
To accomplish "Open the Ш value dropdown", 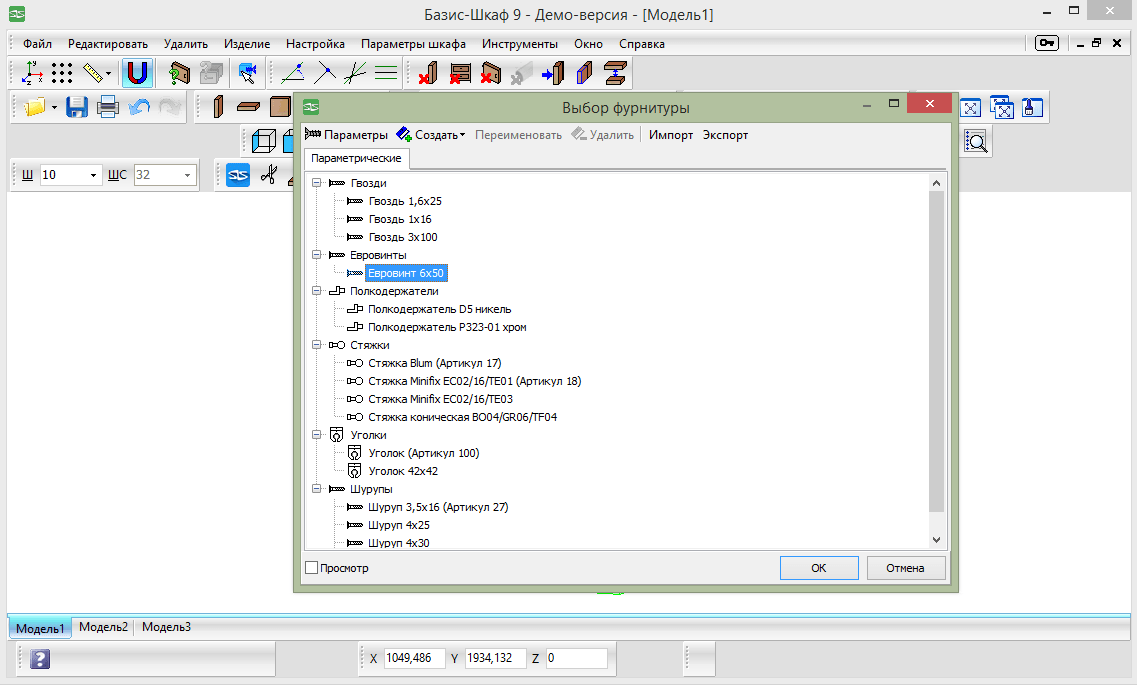I will 93,175.
